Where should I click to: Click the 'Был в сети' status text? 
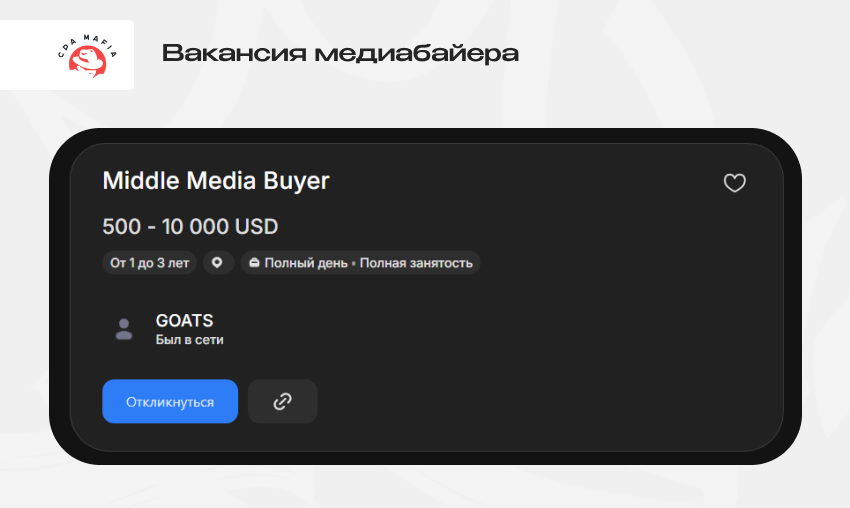coord(189,340)
